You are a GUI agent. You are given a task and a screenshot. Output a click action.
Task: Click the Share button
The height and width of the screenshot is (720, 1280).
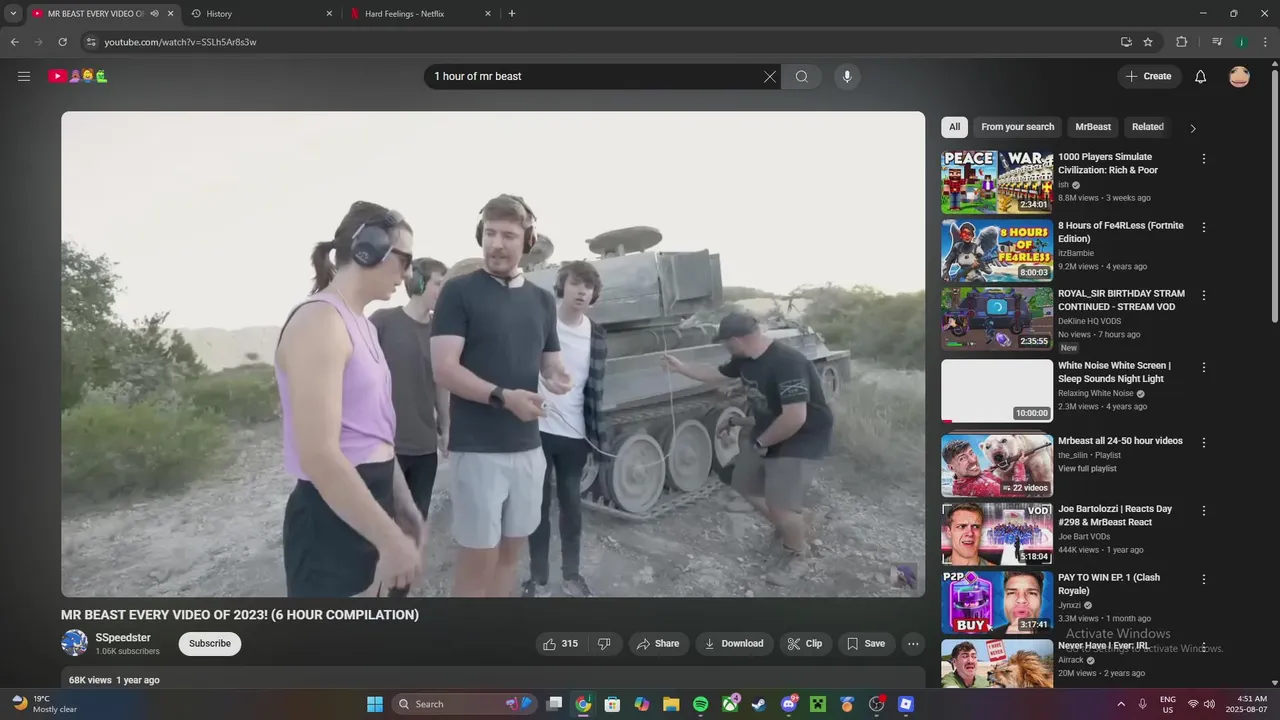coord(658,644)
